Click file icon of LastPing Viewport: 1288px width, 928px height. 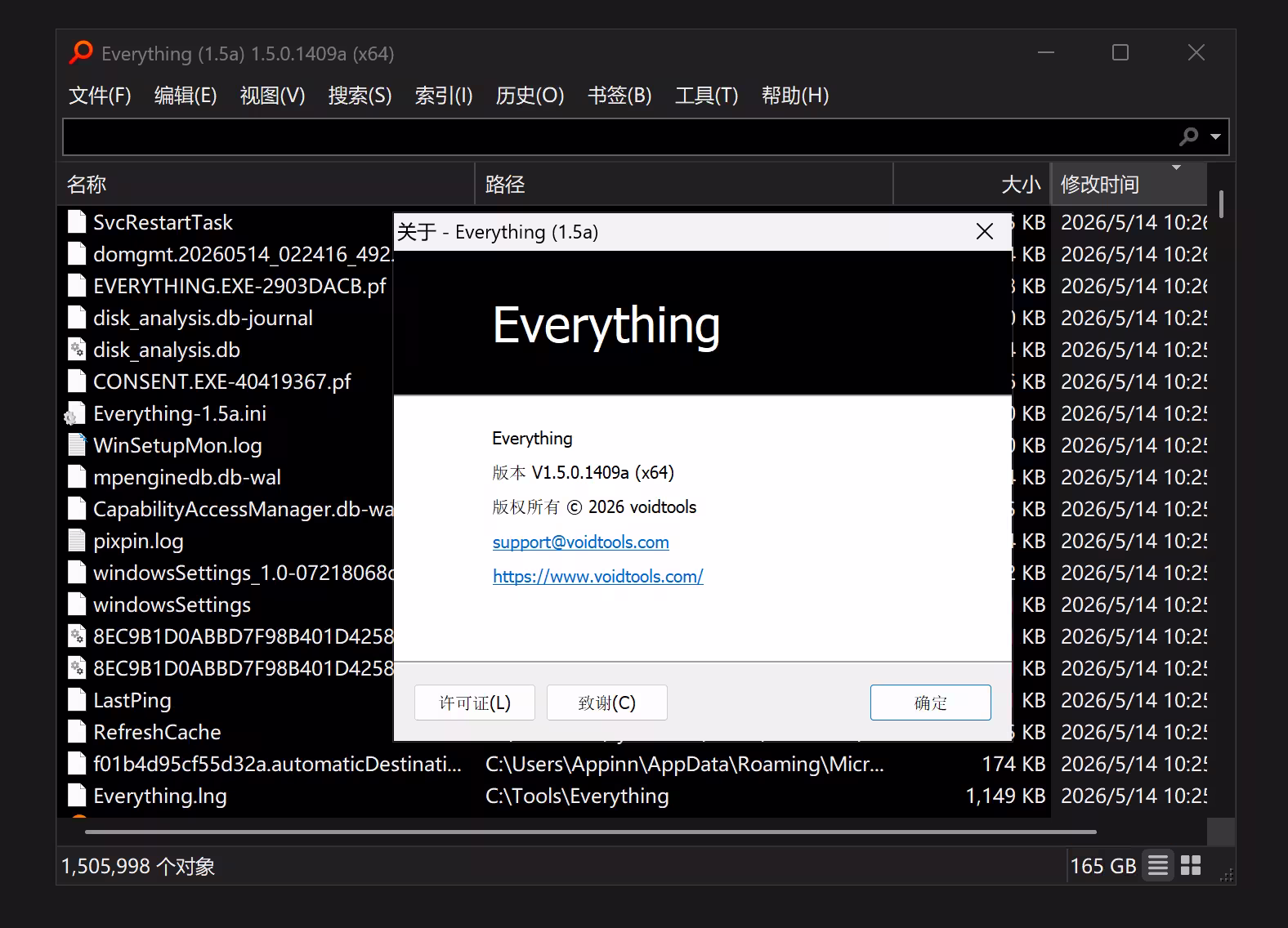(x=76, y=700)
